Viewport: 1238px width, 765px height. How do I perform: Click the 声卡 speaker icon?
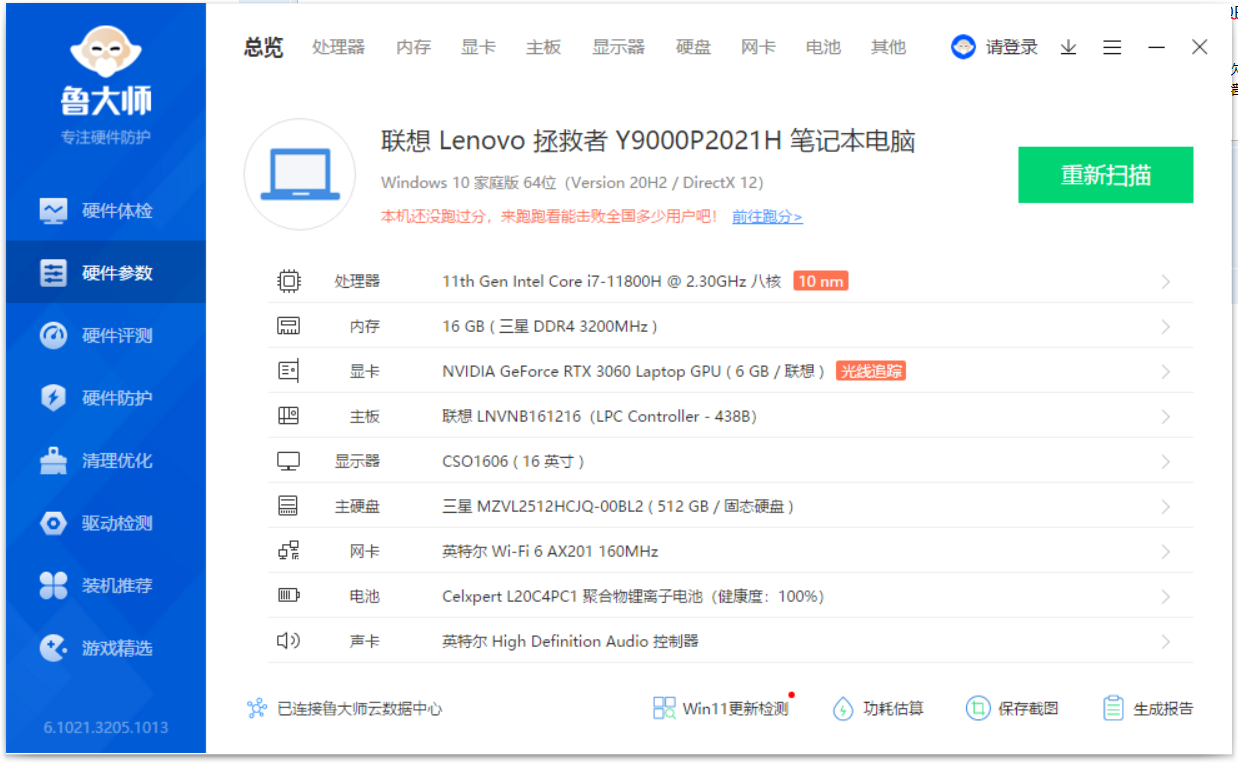(x=288, y=641)
